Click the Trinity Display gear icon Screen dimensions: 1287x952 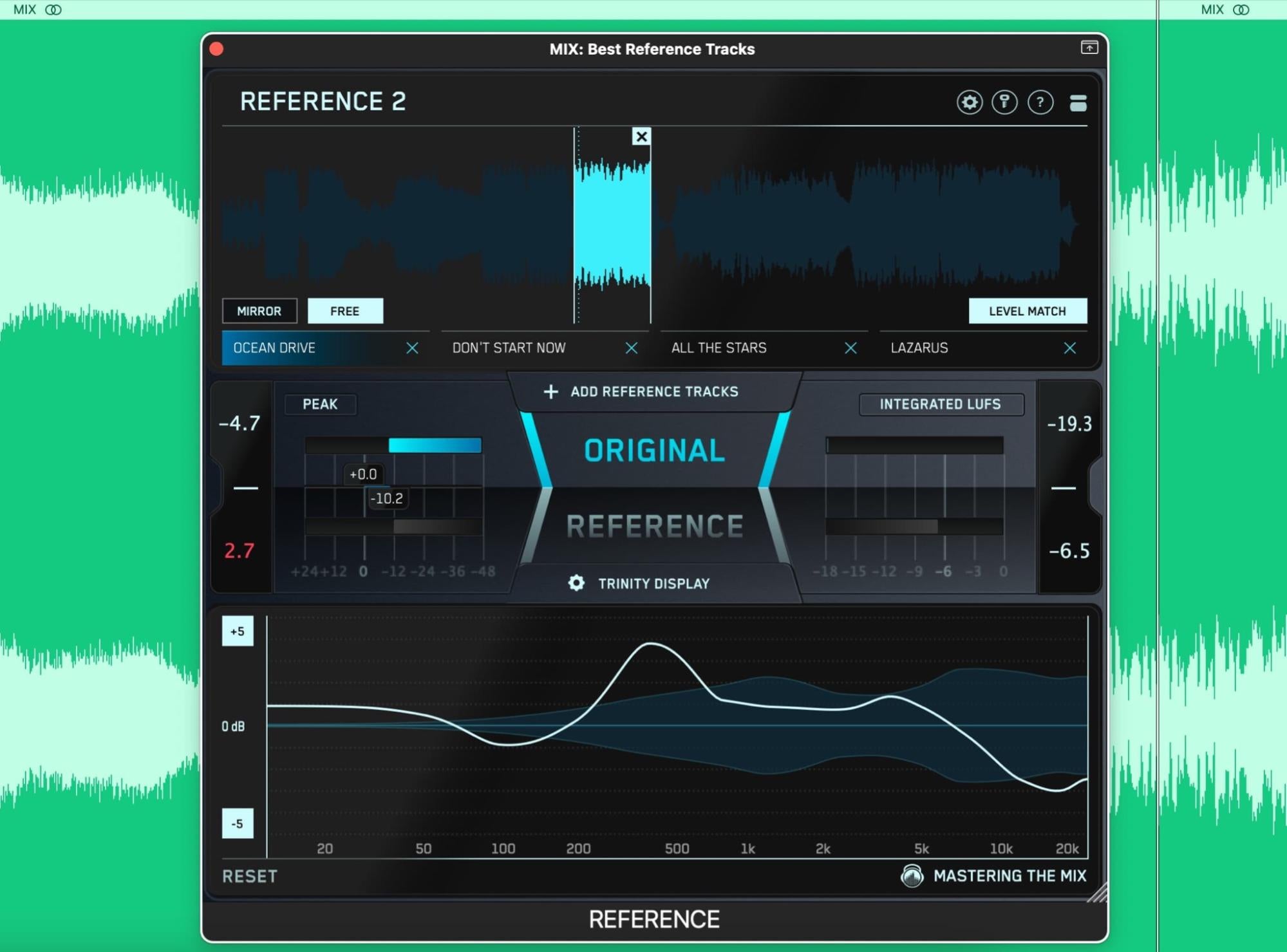[576, 583]
